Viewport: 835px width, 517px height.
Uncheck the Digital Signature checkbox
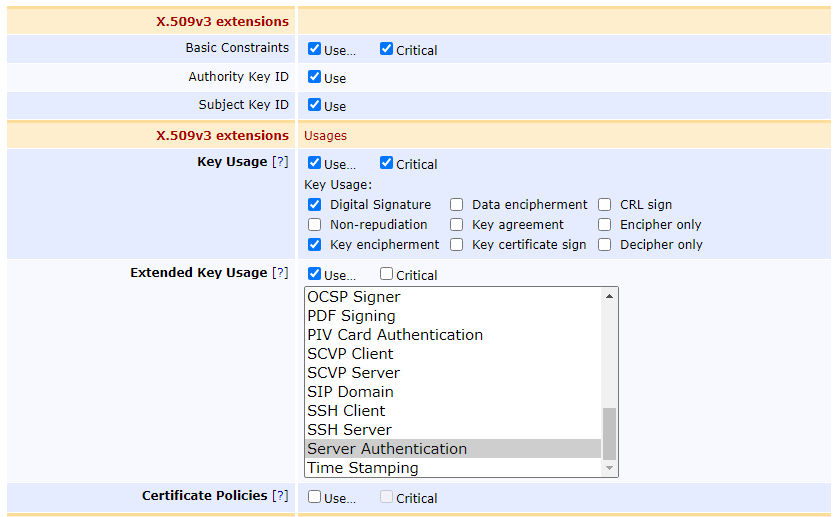[x=314, y=205]
